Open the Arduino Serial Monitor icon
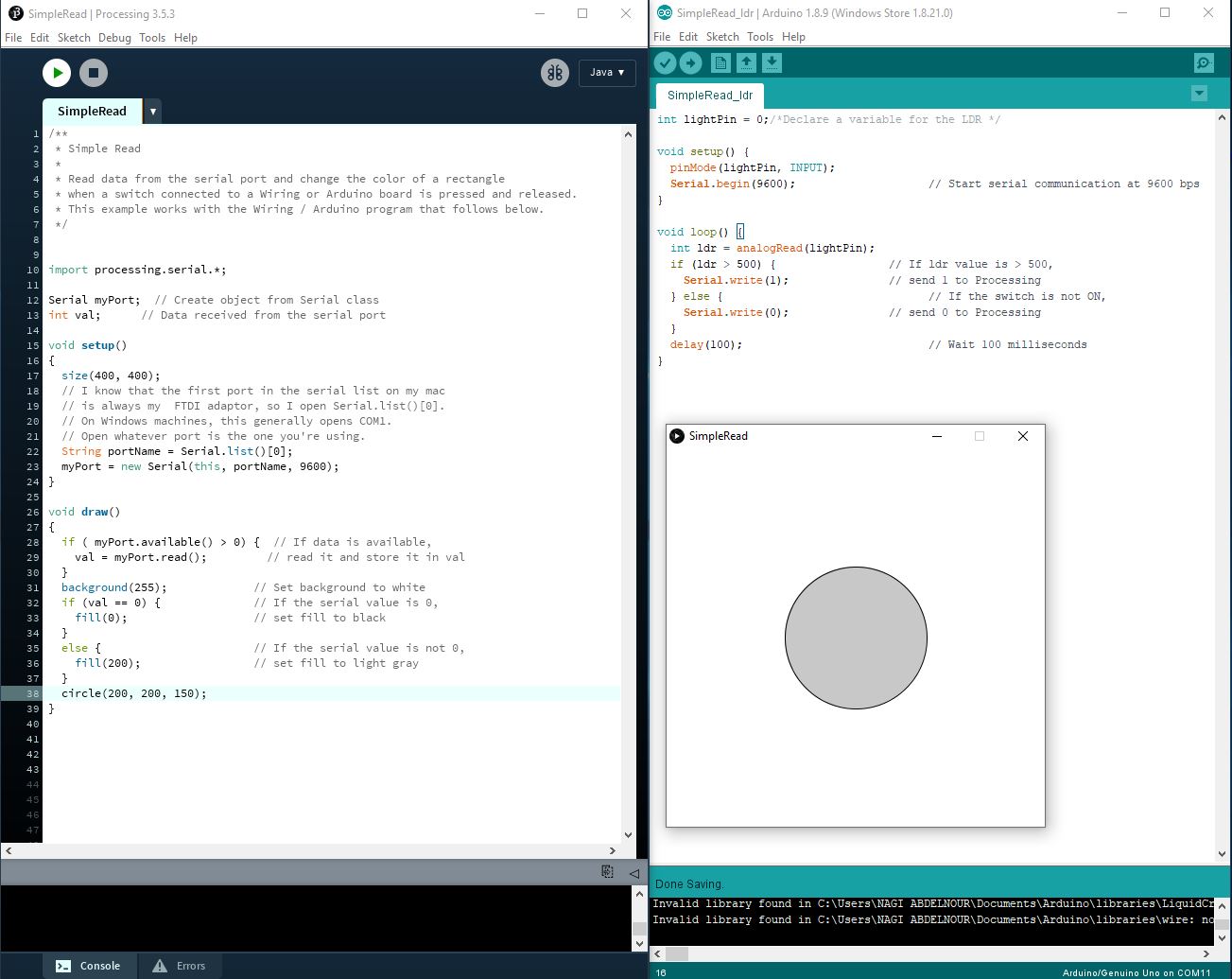The width and height of the screenshot is (1232, 979). coord(1203,62)
